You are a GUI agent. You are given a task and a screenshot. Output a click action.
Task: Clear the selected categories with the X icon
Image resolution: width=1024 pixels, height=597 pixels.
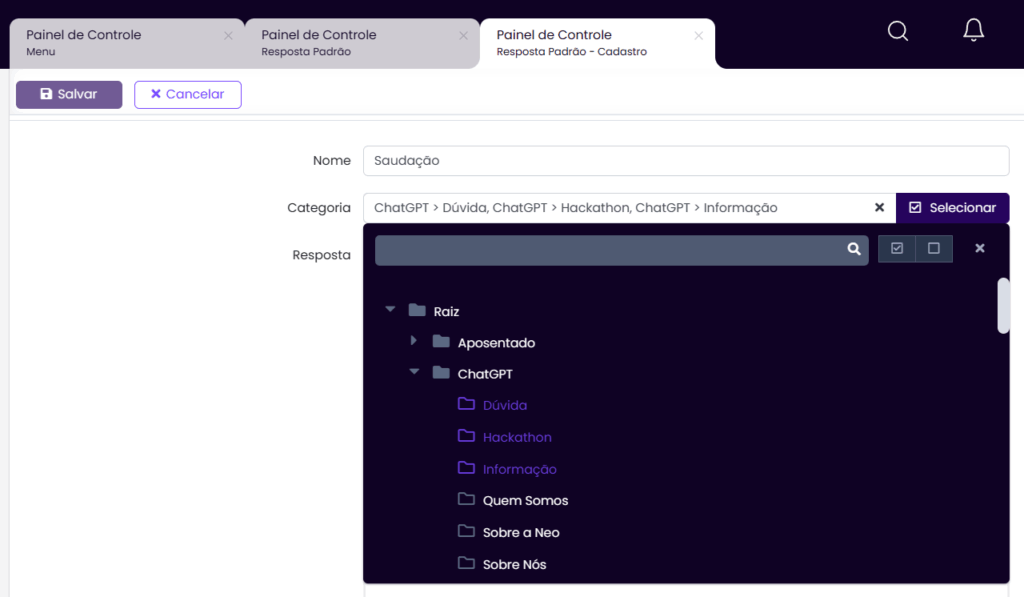(879, 207)
